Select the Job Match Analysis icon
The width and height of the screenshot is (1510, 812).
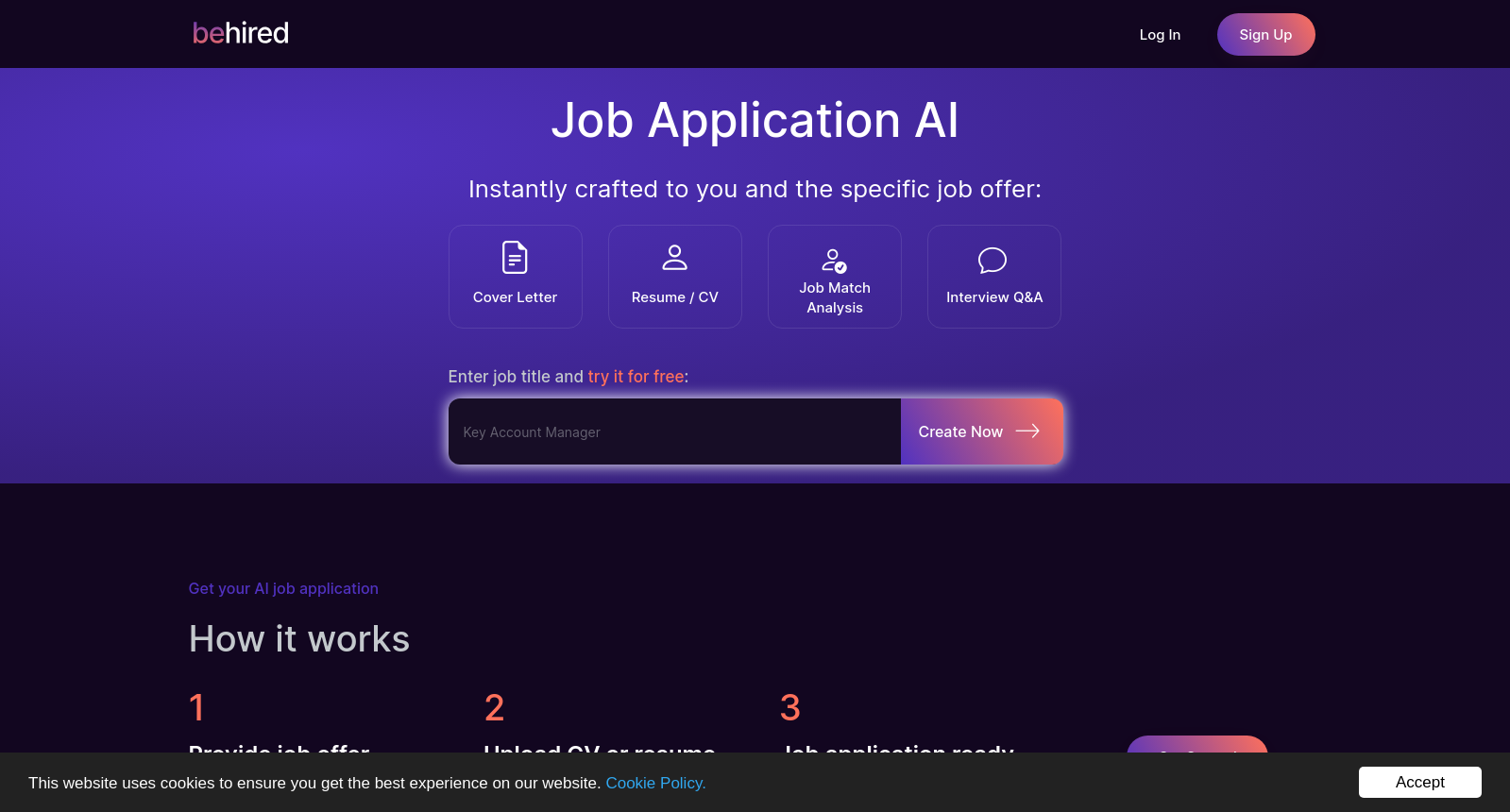[x=834, y=261]
